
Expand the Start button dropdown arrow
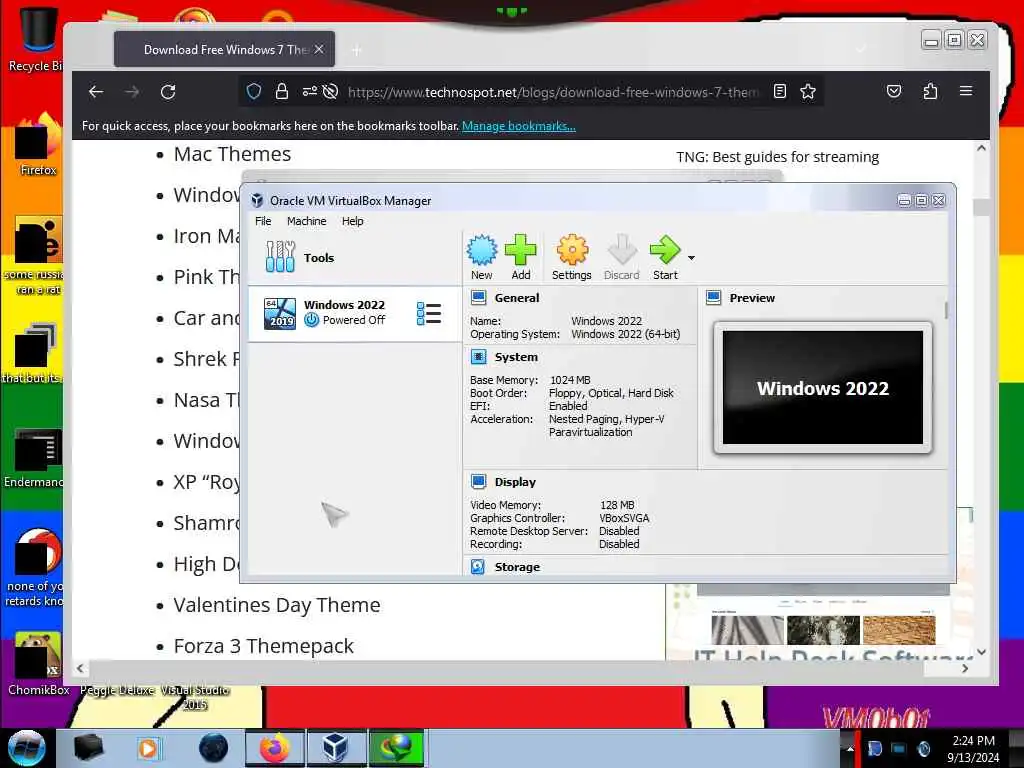[691, 258]
